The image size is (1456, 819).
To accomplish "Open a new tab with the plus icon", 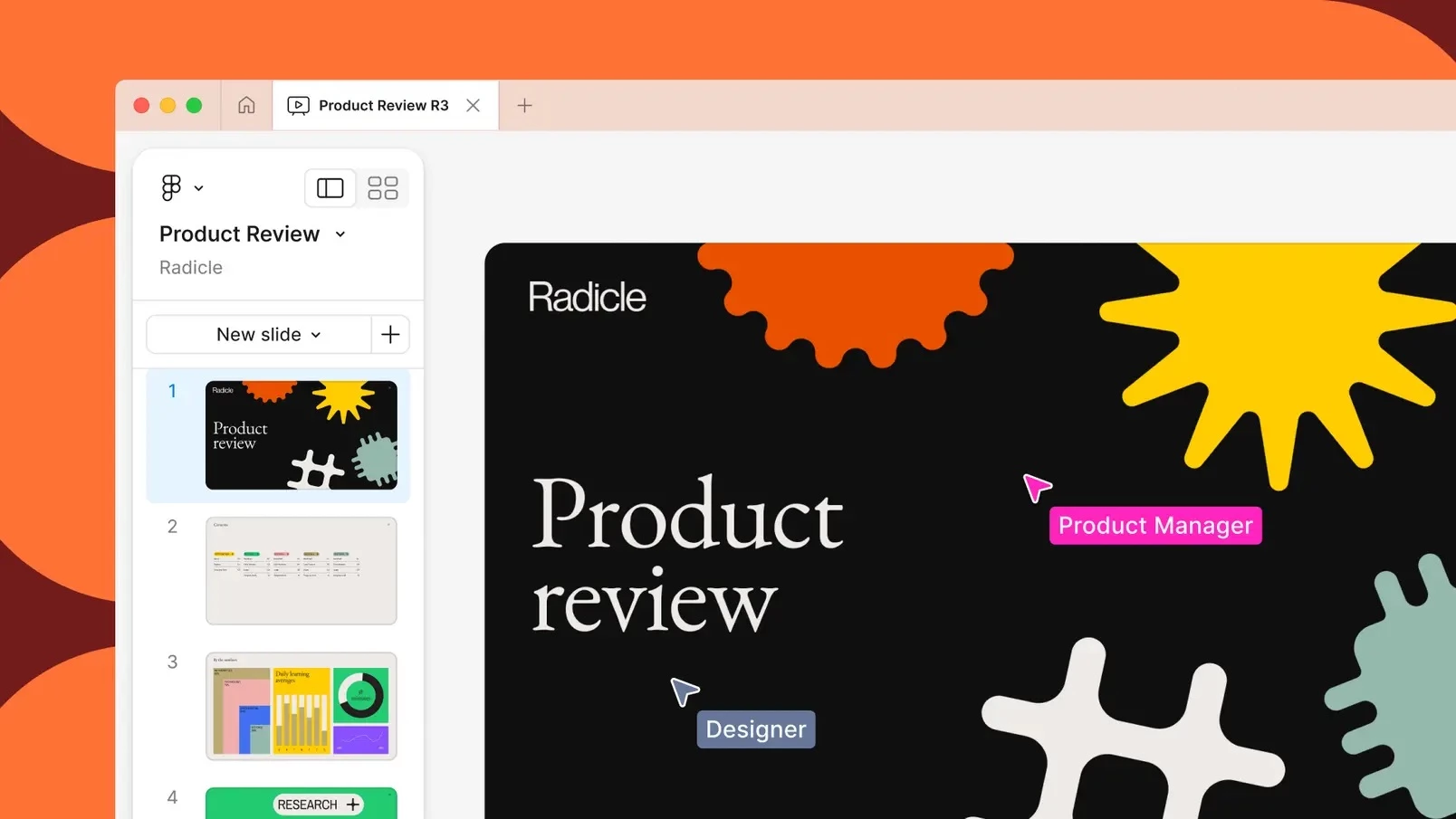I will click(x=524, y=105).
